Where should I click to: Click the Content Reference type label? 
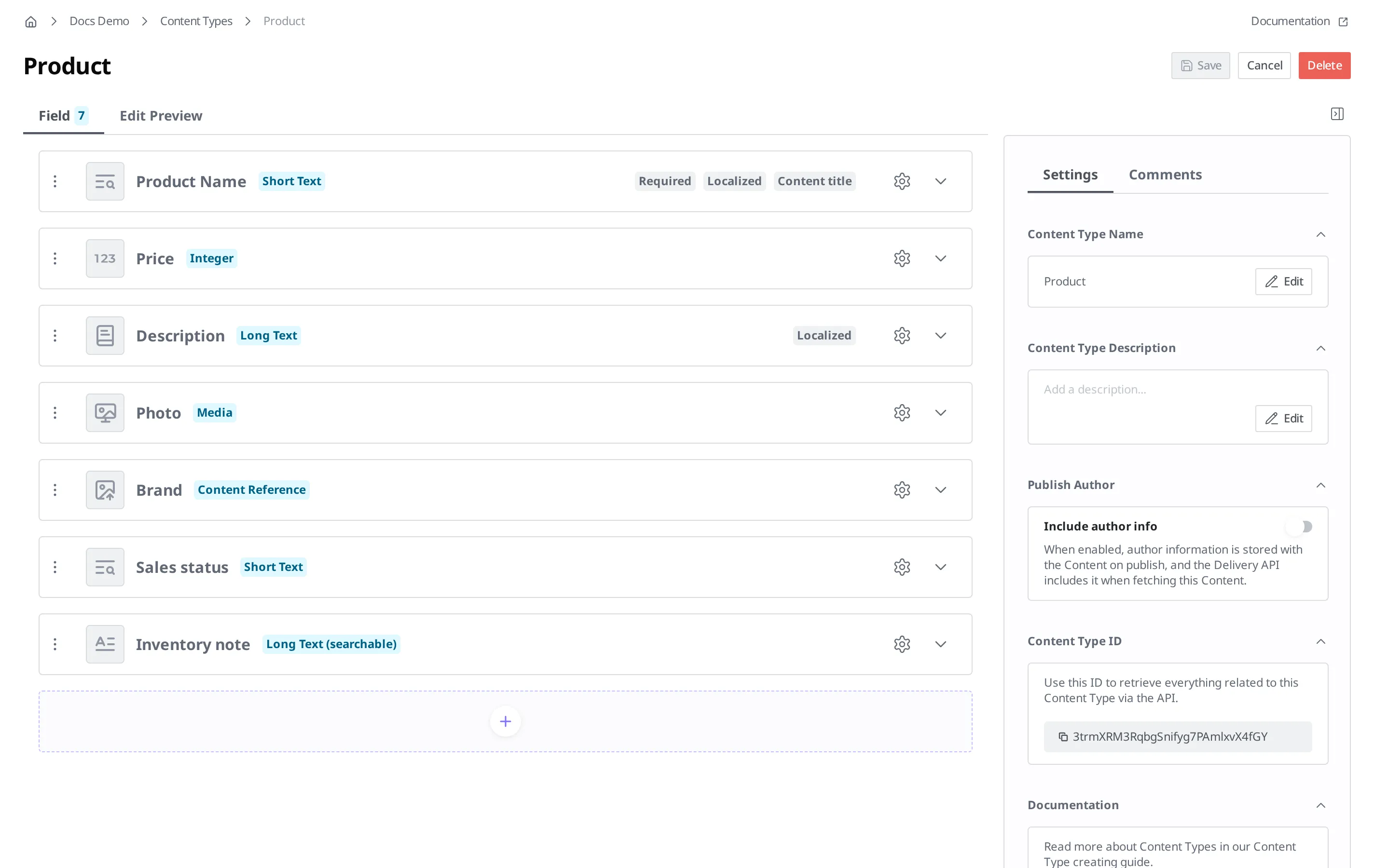(252, 490)
